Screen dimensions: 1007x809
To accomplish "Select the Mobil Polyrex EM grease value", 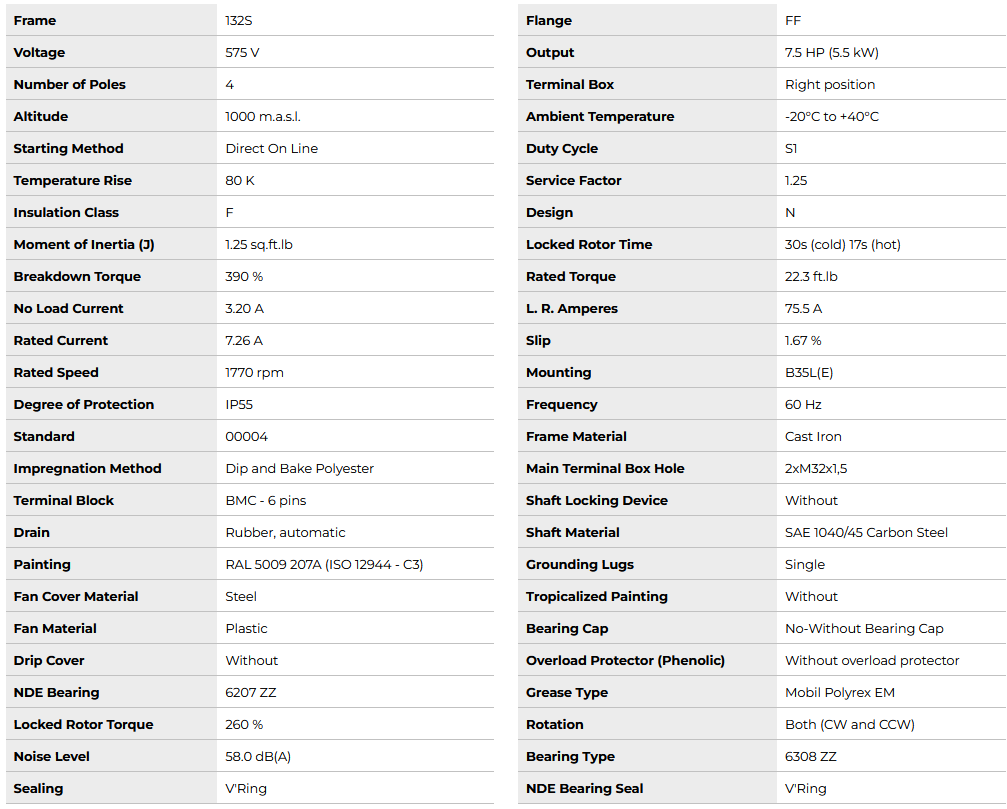I will pos(839,693).
